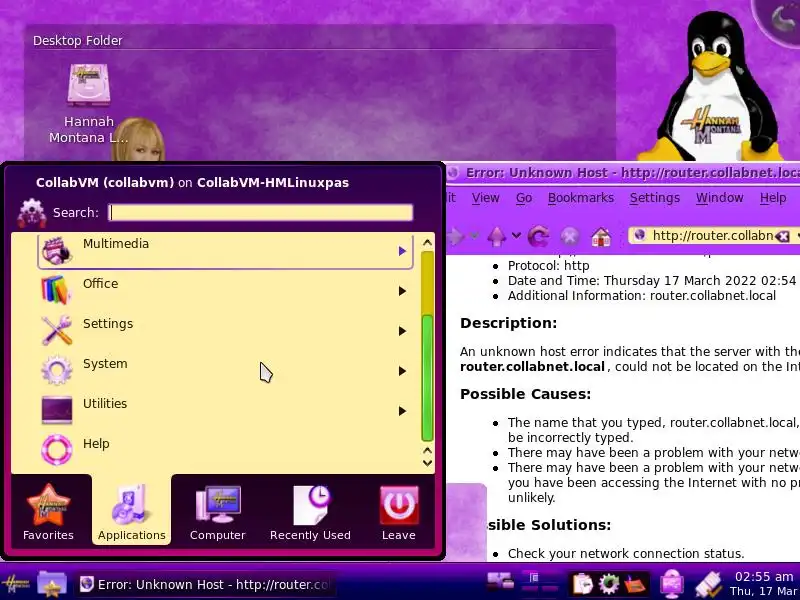Click the Desktop Folder widget title
Viewport: 800px width, 600px height.
78,40
